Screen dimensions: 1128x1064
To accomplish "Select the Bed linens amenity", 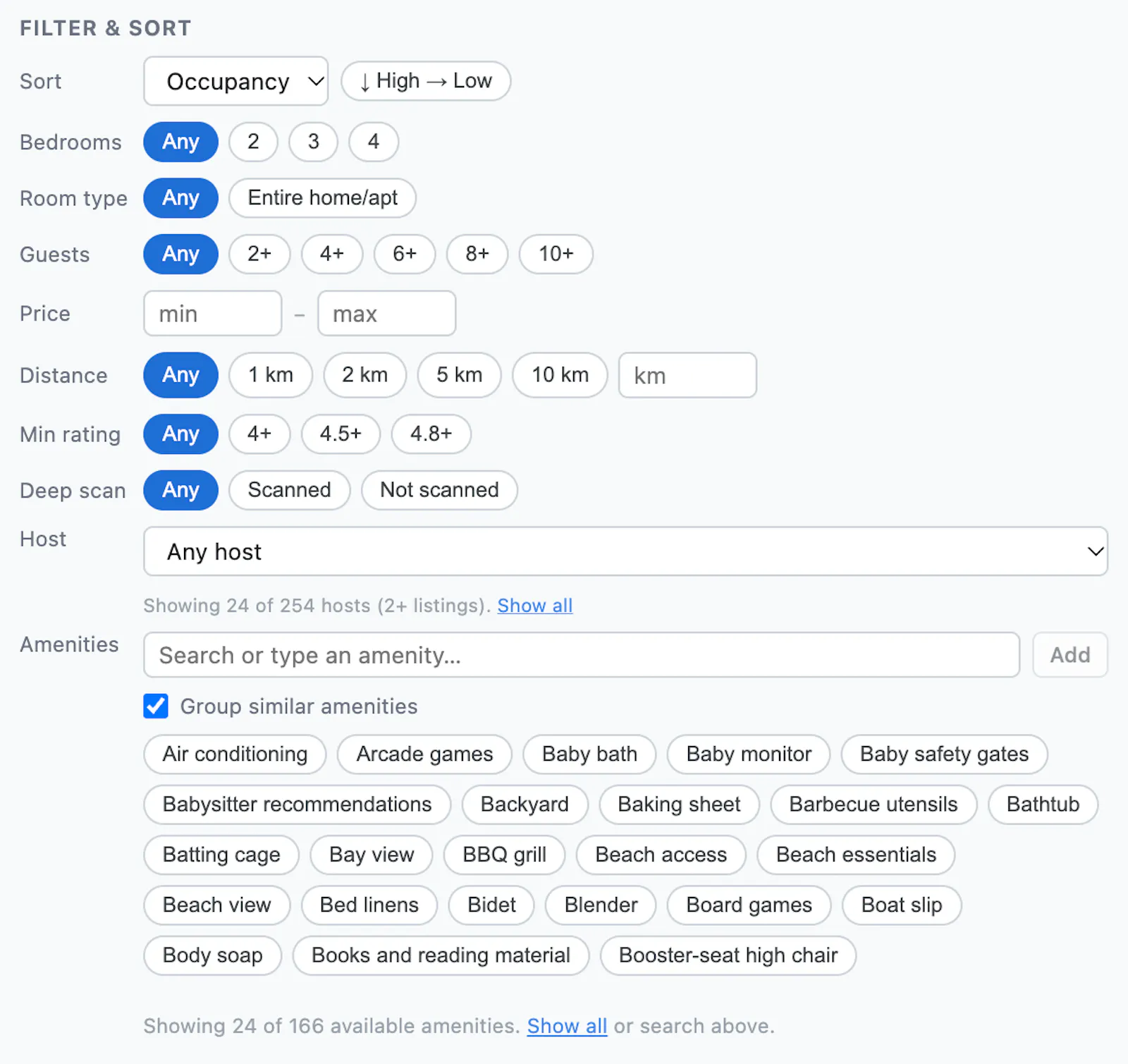I will [x=369, y=905].
